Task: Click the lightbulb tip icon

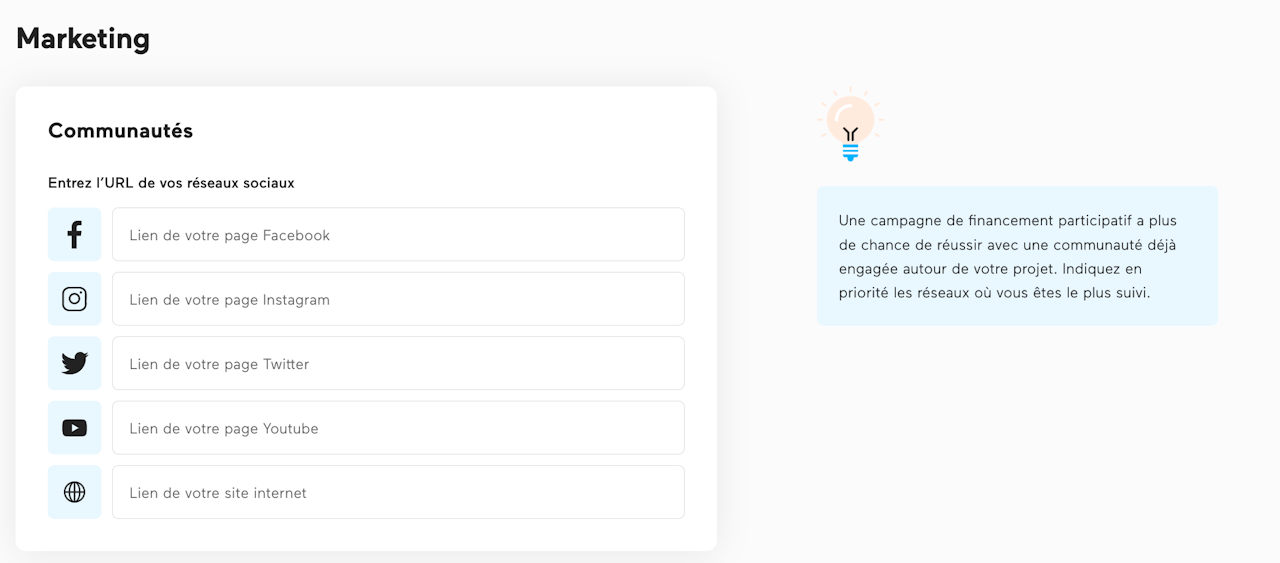Action: coord(850,124)
